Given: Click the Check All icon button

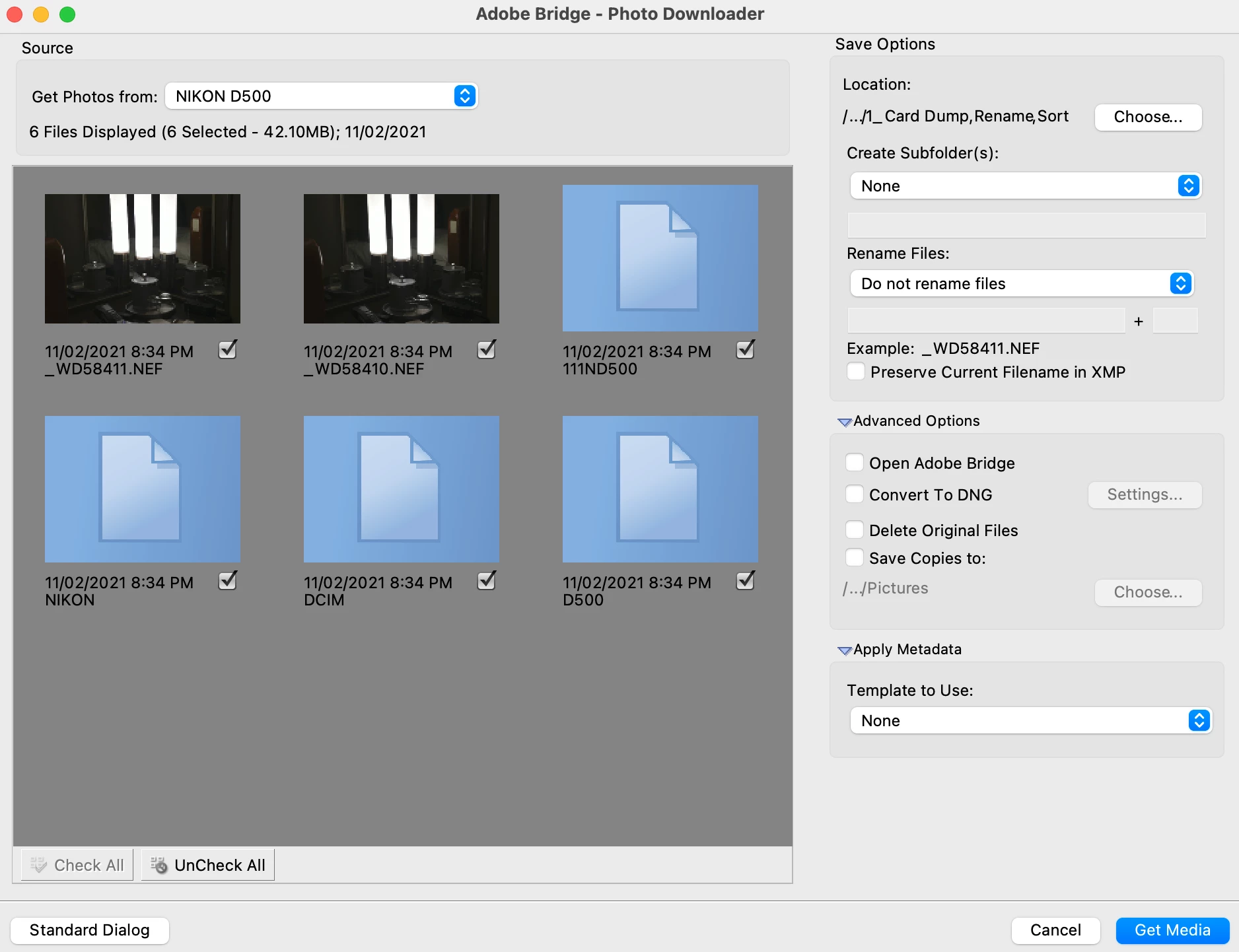Looking at the screenshot, I should pos(77,865).
